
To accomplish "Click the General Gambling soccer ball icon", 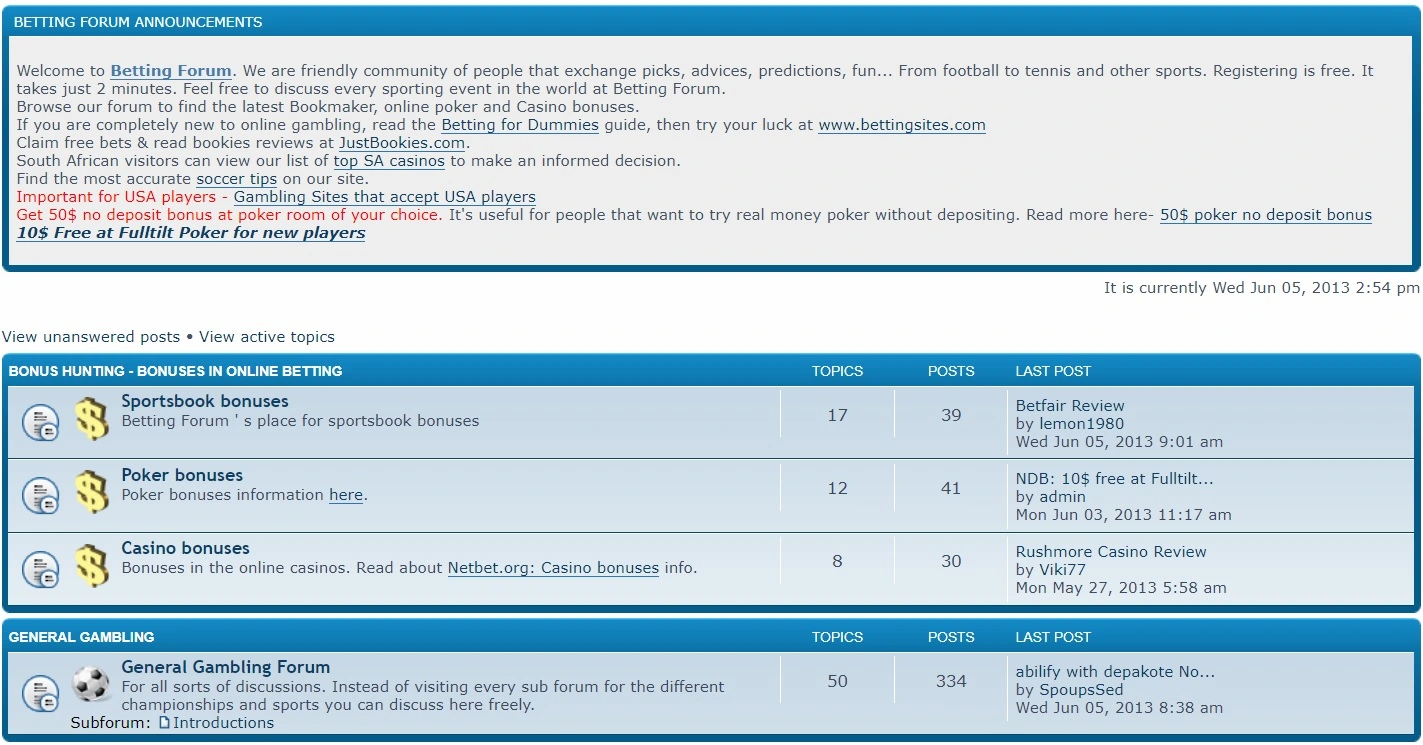I will (x=91, y=685).
